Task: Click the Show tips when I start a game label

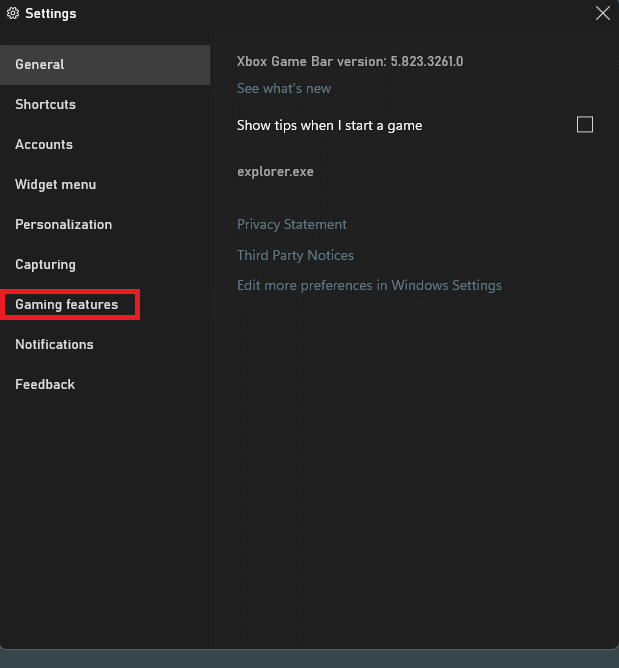Action: coord(329,126)
